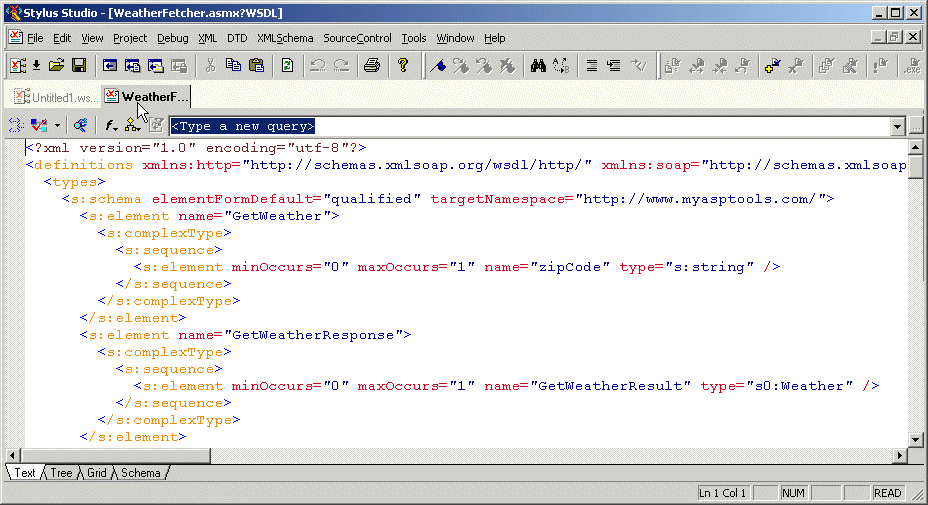Click the binoculars Find icon

[537, 66]
